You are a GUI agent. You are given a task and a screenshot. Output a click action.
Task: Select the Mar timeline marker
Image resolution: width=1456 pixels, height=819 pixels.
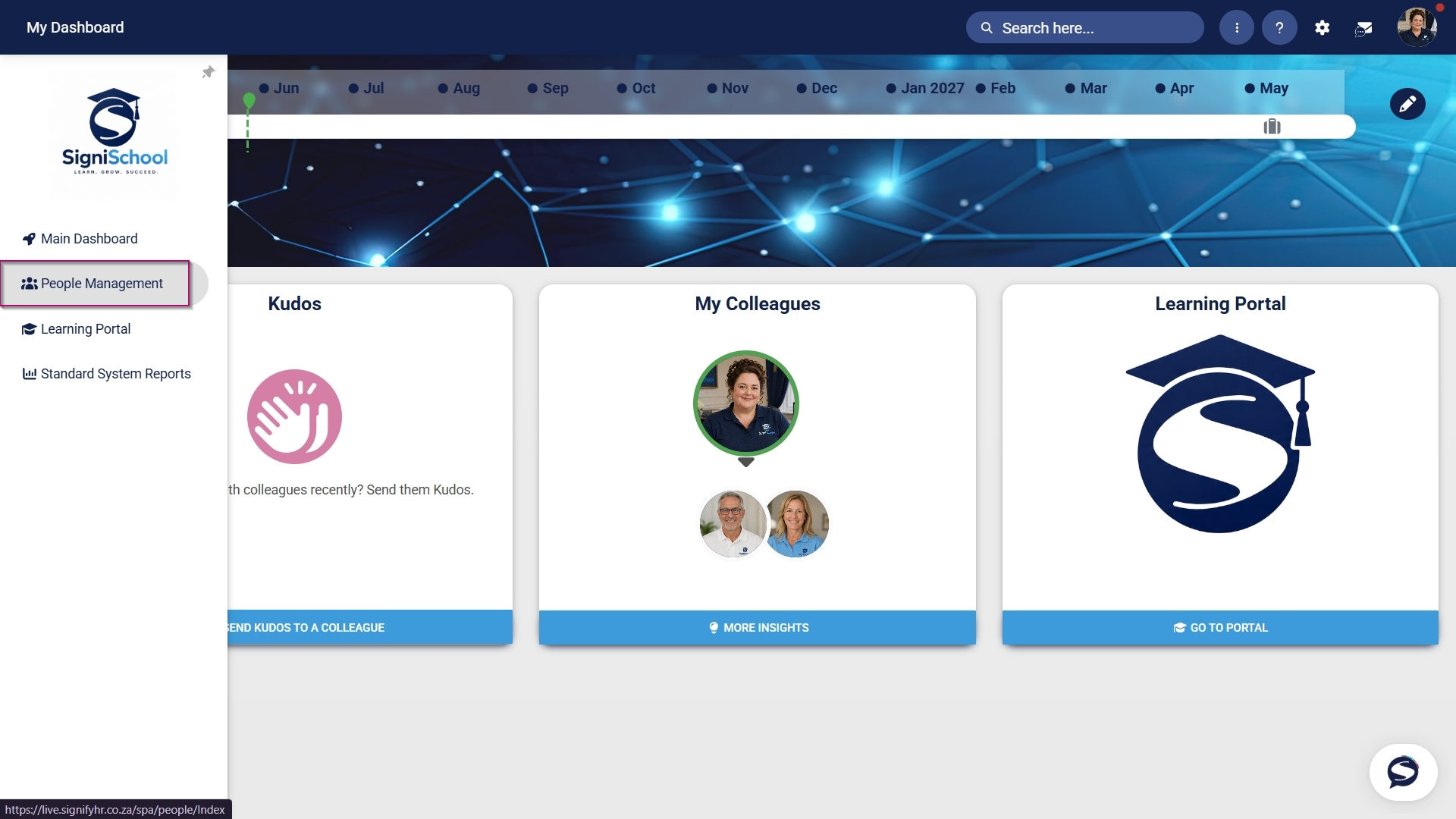[1086, 89]
